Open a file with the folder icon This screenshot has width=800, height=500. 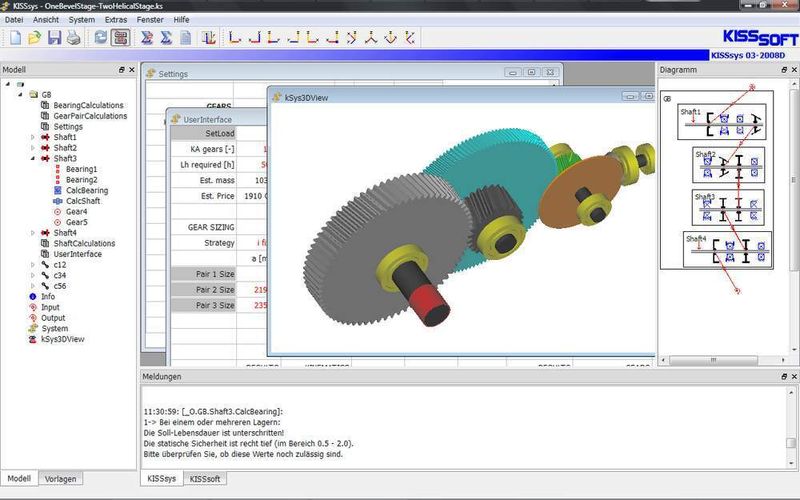[35, 38]
